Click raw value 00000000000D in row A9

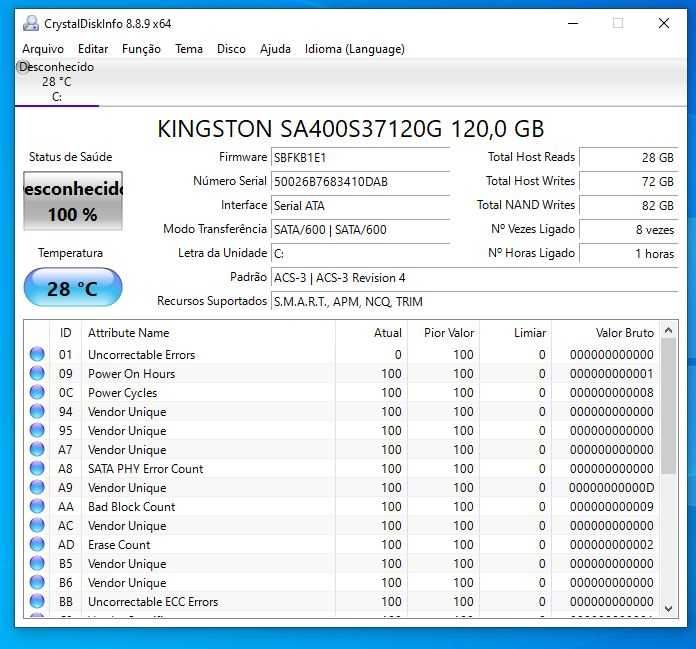pos(612,487)
